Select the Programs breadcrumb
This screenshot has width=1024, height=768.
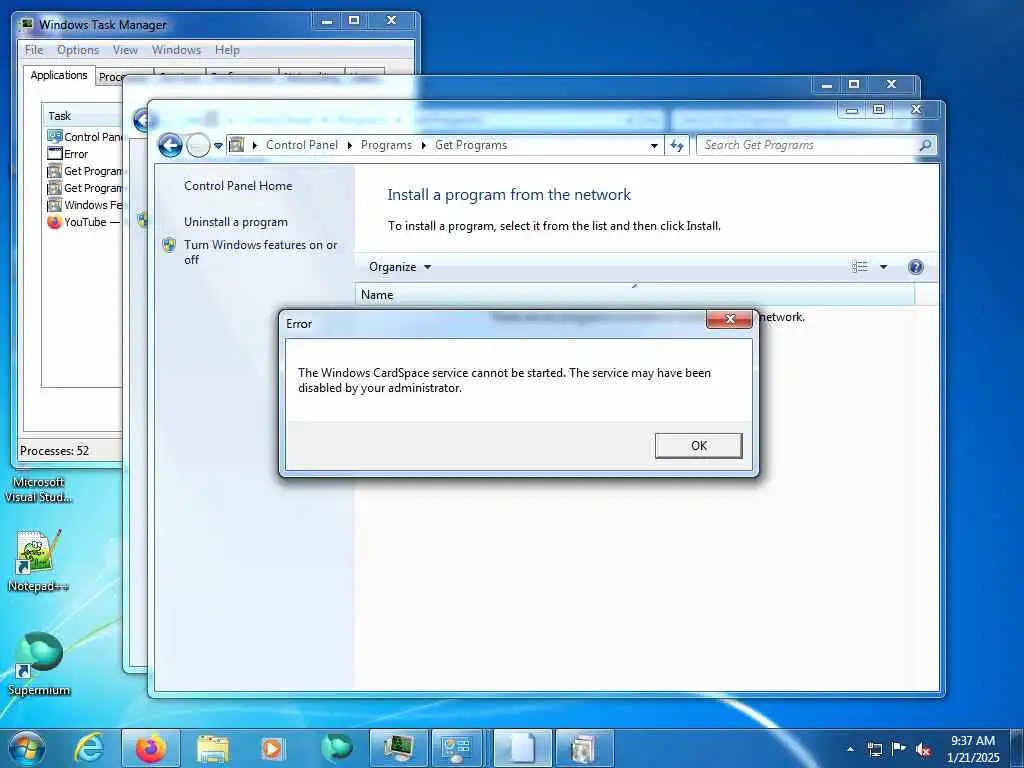pos(386,145)
